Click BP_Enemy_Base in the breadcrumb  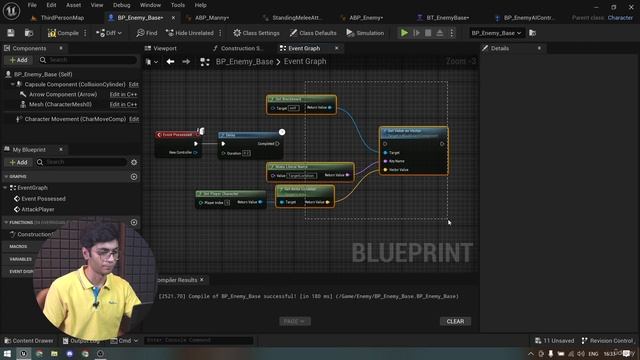pos(244,62)
